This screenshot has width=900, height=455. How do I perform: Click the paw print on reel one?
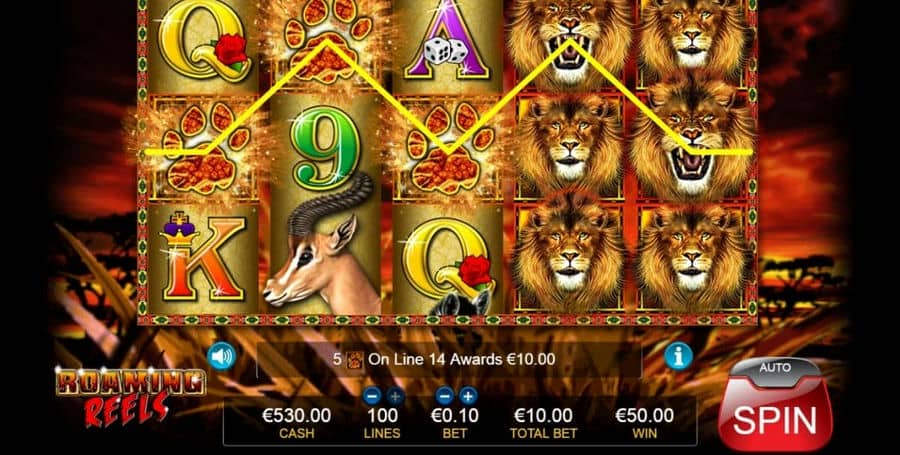click(203, 148)
